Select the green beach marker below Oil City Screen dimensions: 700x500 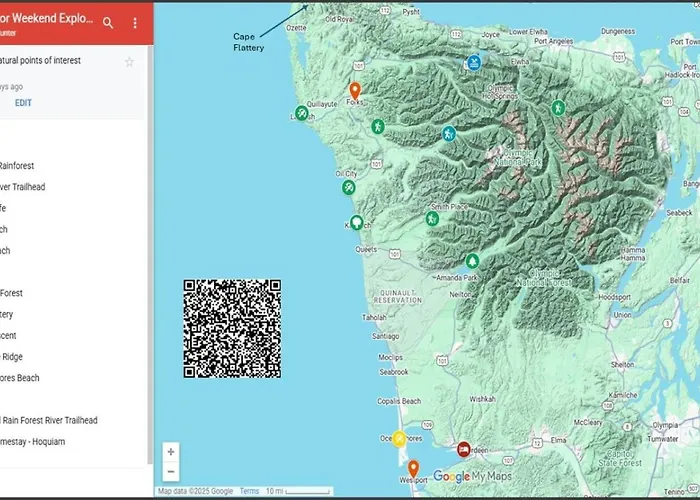click(x=349, y=187)
